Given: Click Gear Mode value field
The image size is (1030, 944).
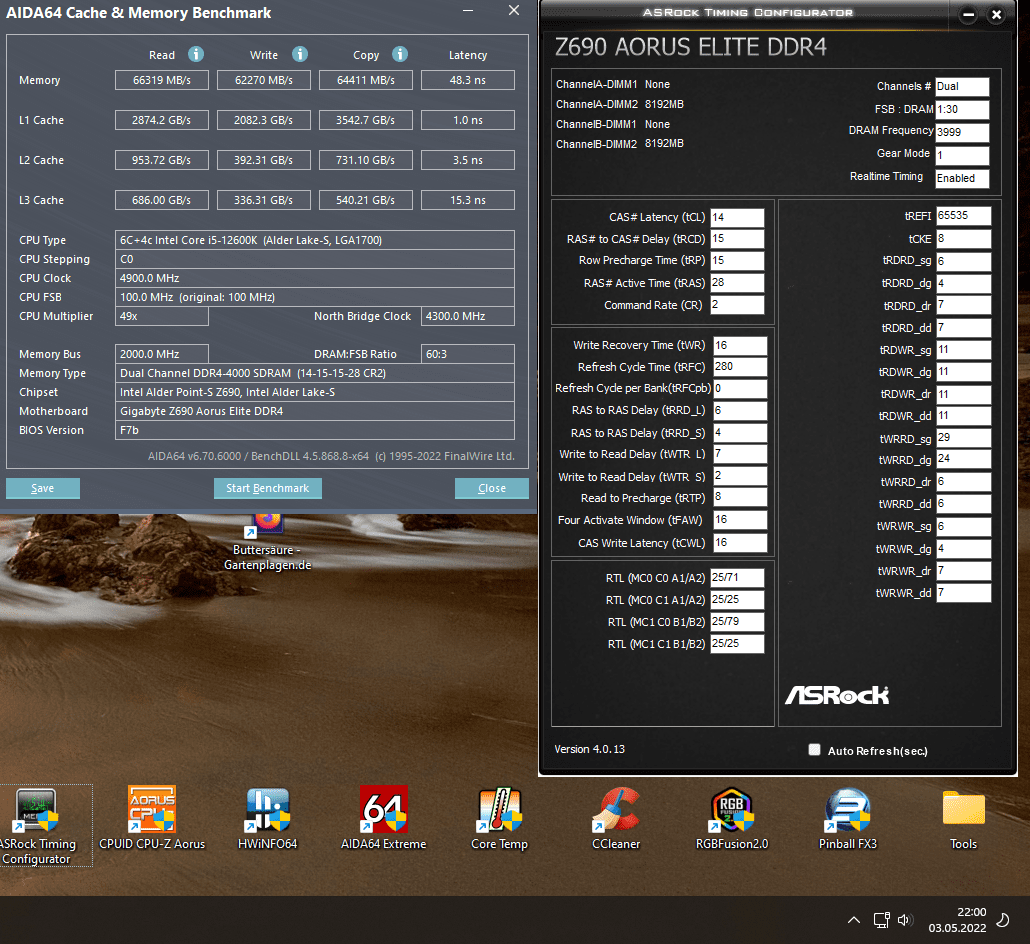Looking at the screenshot, I should (x=962, y=155).
